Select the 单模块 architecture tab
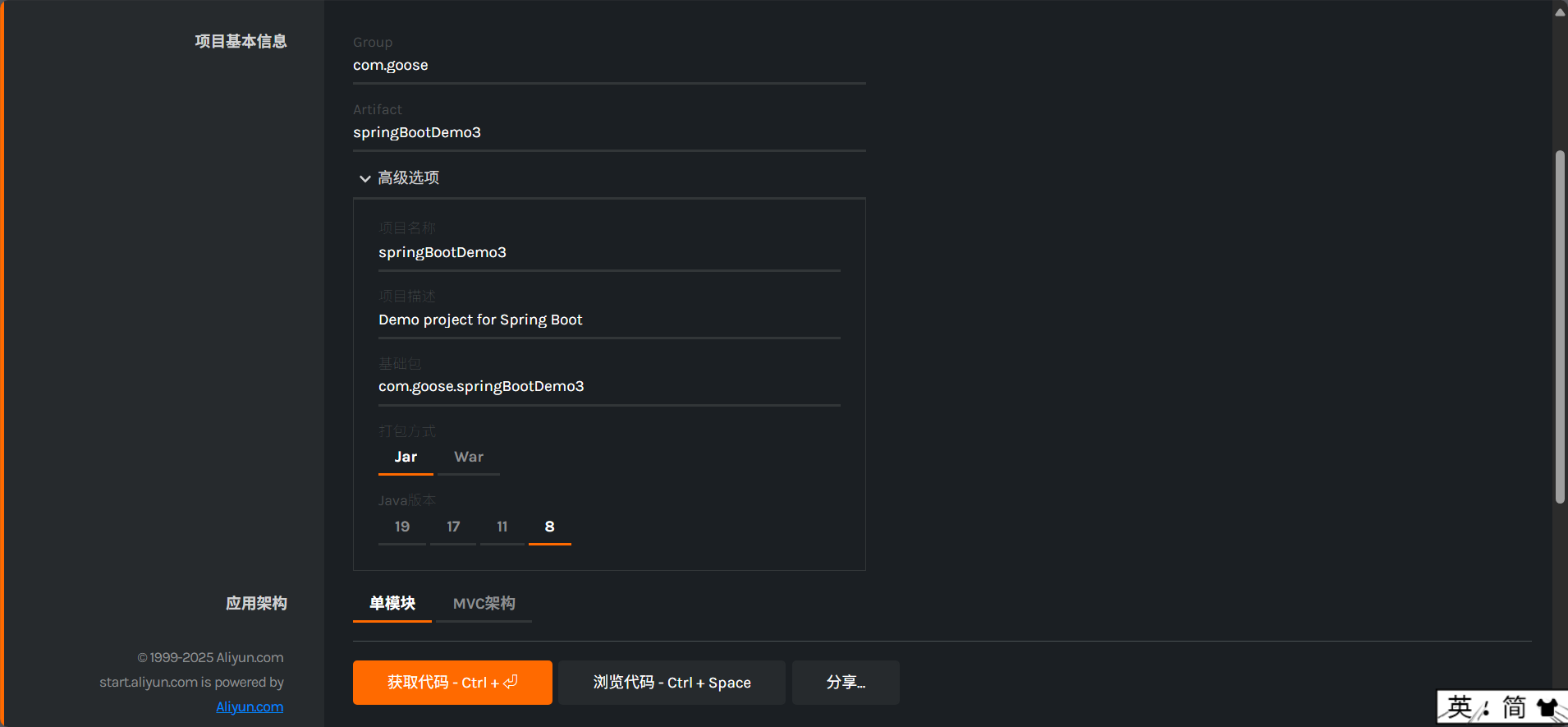The width and height of the screenshot is (1568, 727). 392,604
